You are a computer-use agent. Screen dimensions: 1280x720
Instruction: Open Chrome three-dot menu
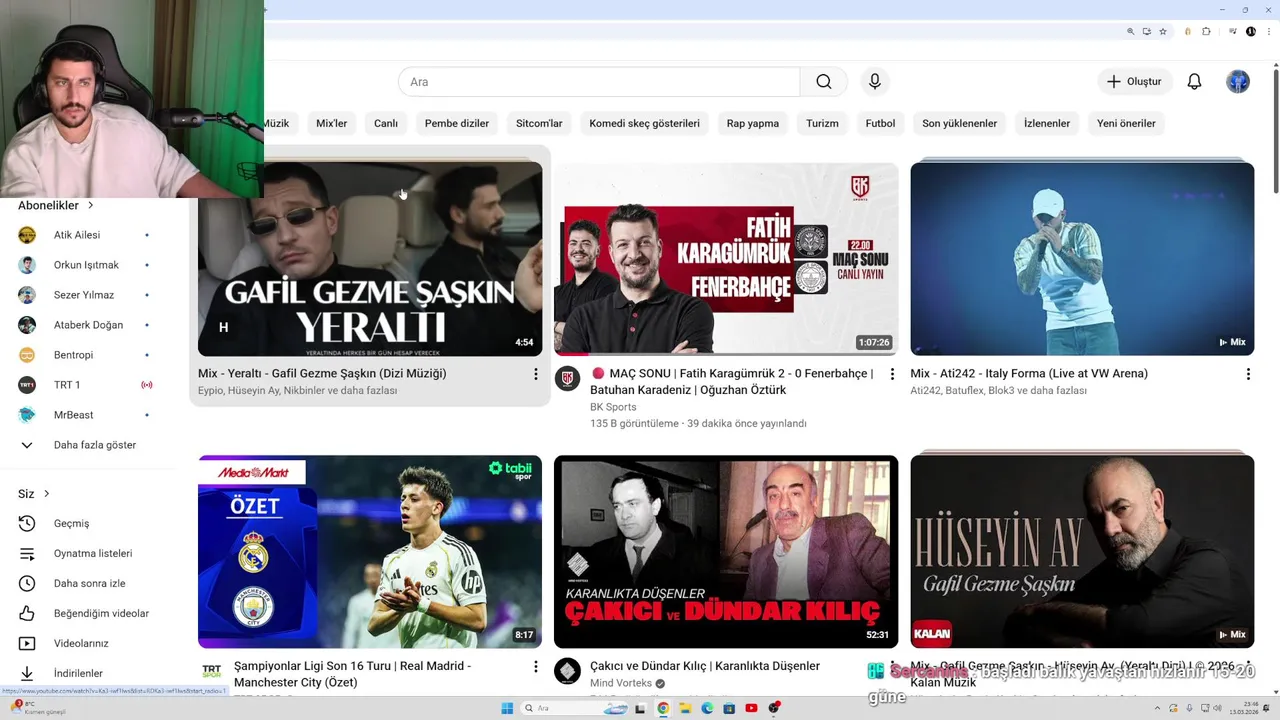click(1269, 31)
